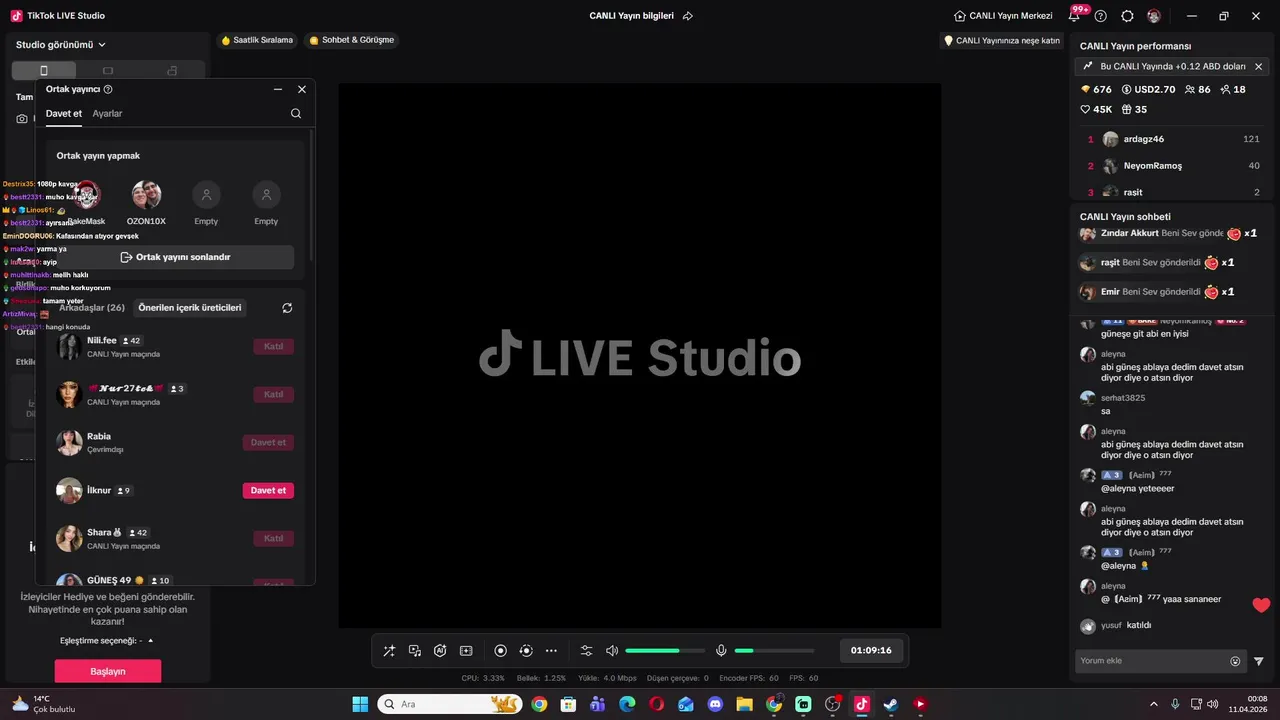The image size is (1280, 720).
Task: Click the 01:09:16 live timer
Action: click(871, 650)
